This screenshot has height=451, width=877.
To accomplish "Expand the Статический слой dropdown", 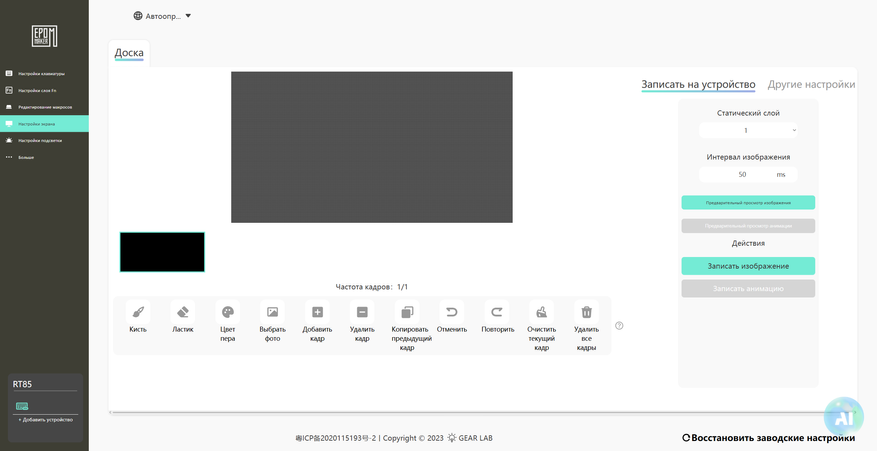I will click(748, 130).
